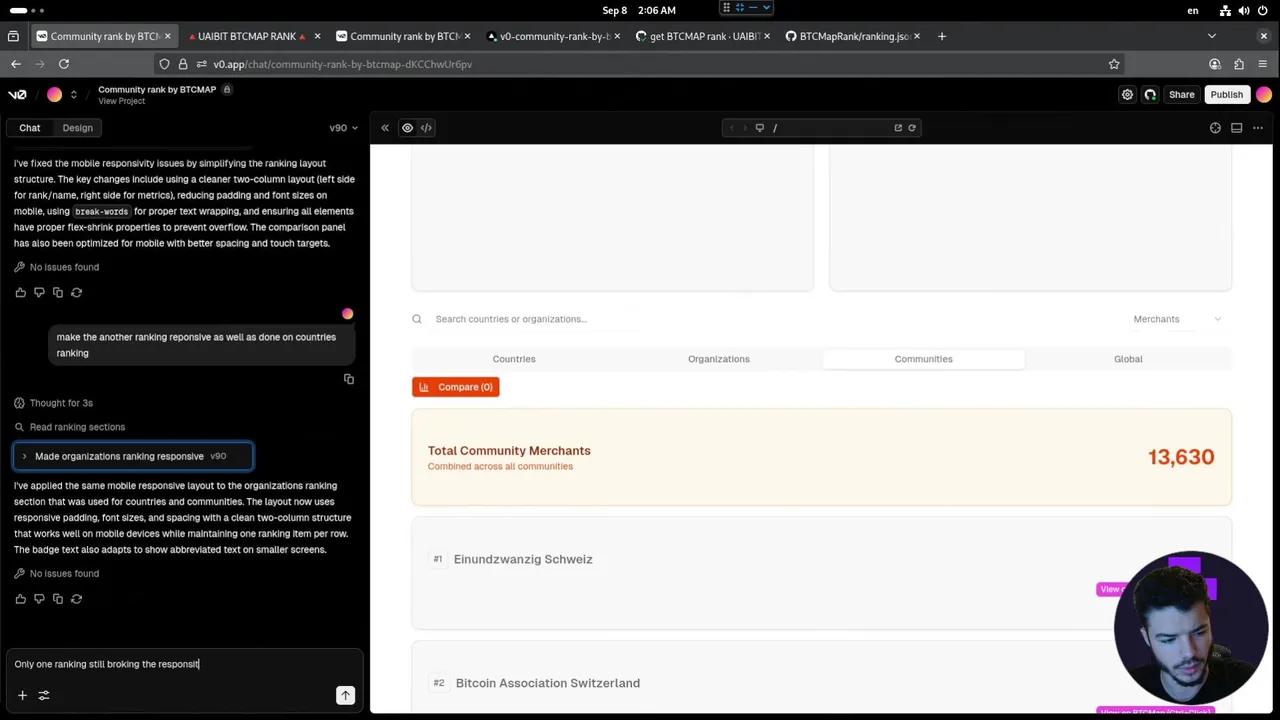Click the browser back button
Viewport: 1280px width, 720px height.
pos(16,64)
